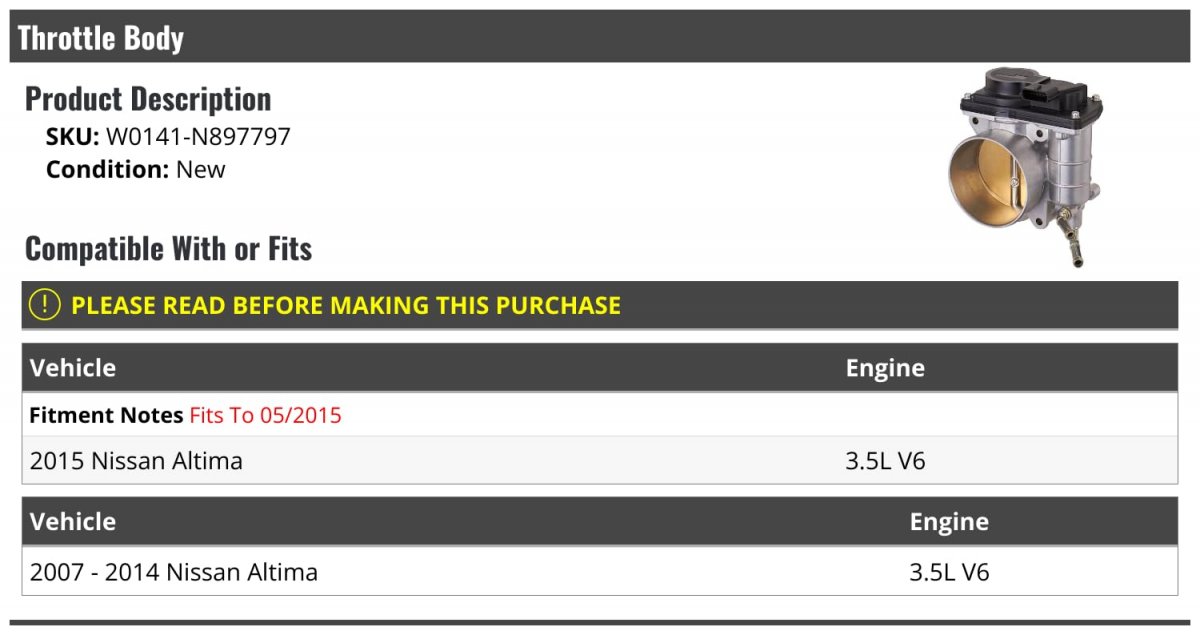Image resolution: width=1200 pixels, height=635 pixels.
Task: Click 3.5L V6 engine for 2007 - 2014 Altima
Action: [x=949, y=572]
